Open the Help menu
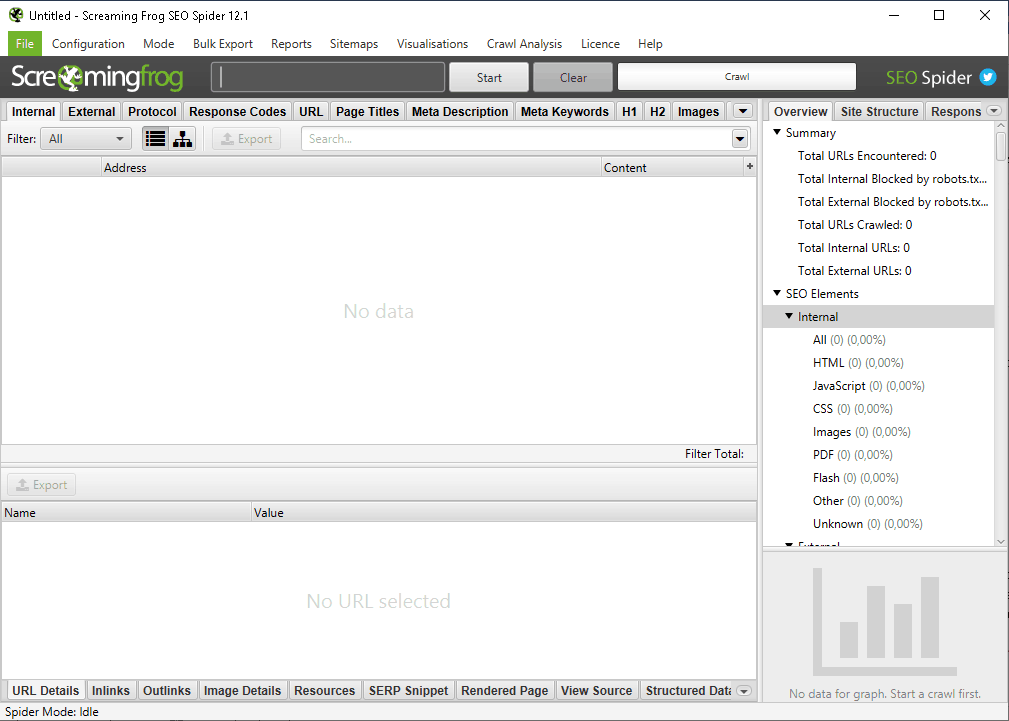 [650, 44]
